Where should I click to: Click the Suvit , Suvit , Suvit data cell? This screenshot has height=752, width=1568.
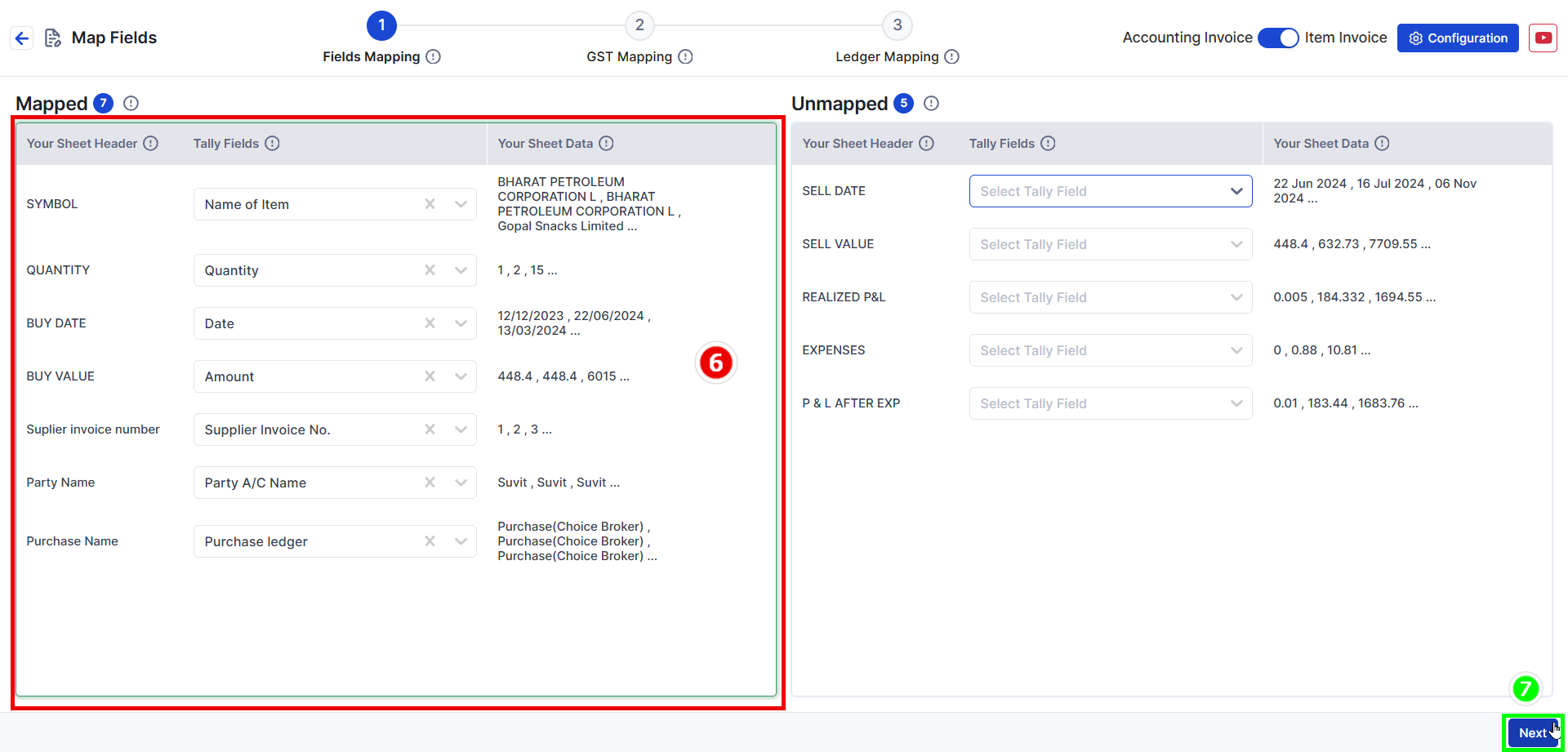click(559, 483)
